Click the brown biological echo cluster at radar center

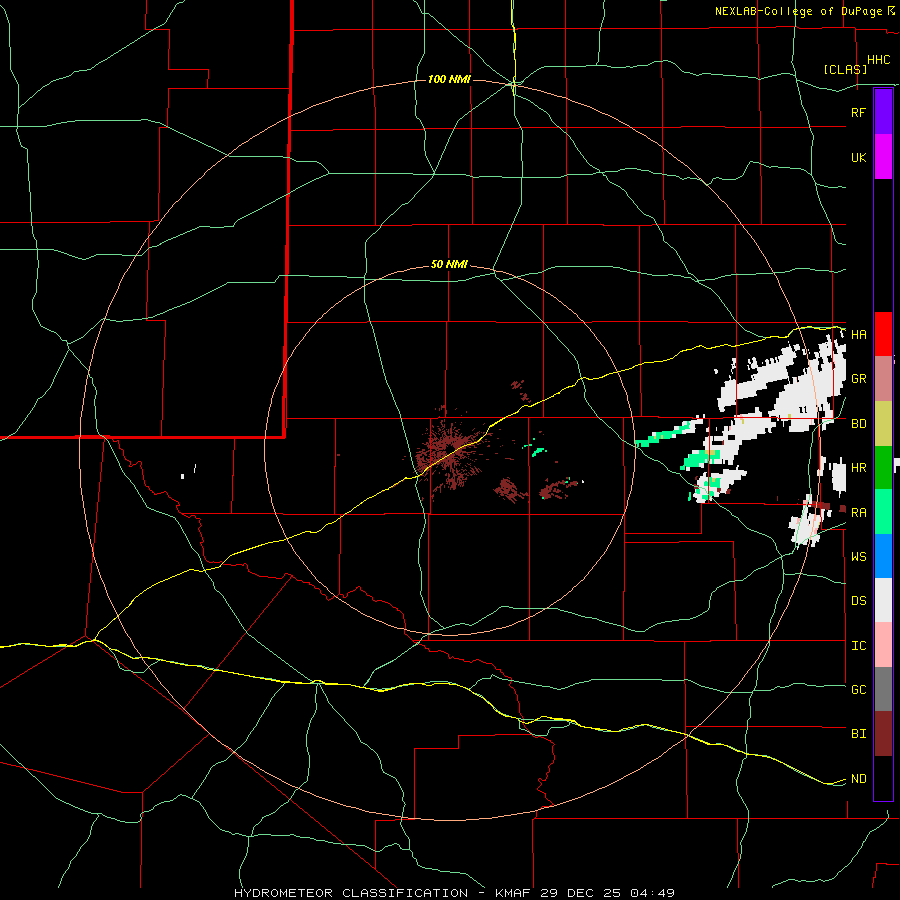[x=452, y=452]
